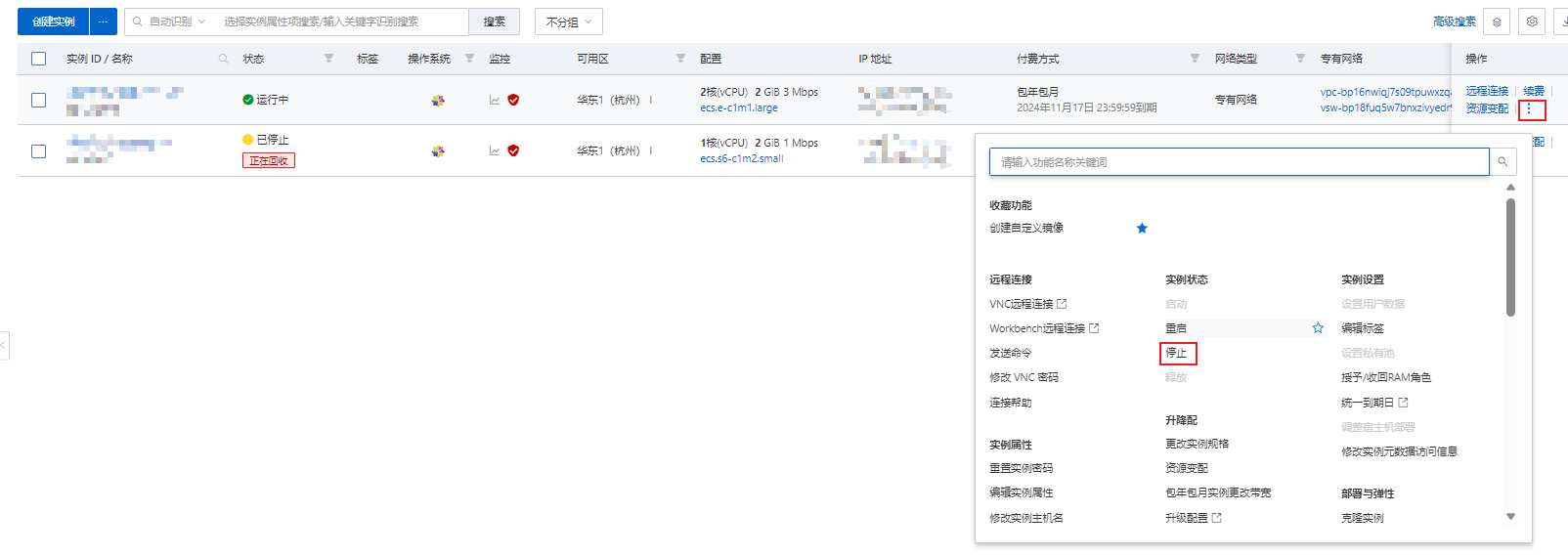1568x556 pixels.
Task: Click the actions menu vertical scrollbar thumb
Action: tap(1510, 257)
